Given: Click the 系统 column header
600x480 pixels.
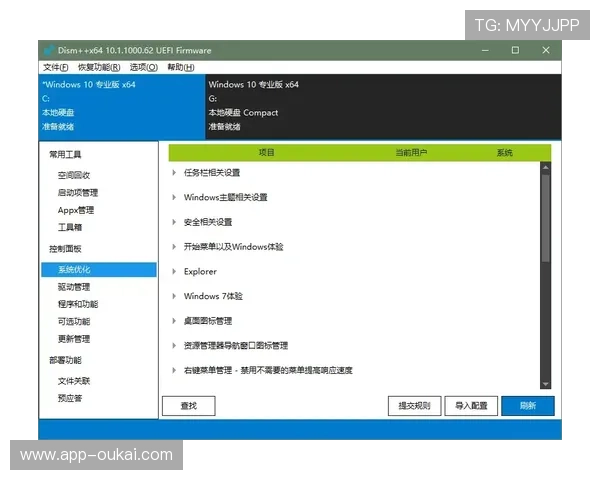Looking at the screenshot, I should pyautogui.click(x=505, y=153).
